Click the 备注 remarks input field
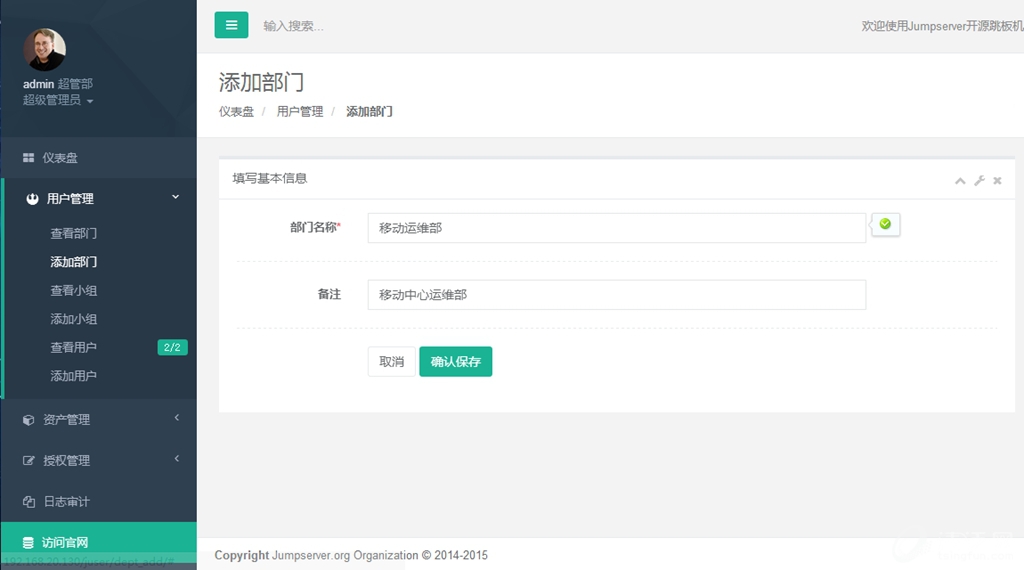This screenshot has width=1024, height=570. coord(616,295)
